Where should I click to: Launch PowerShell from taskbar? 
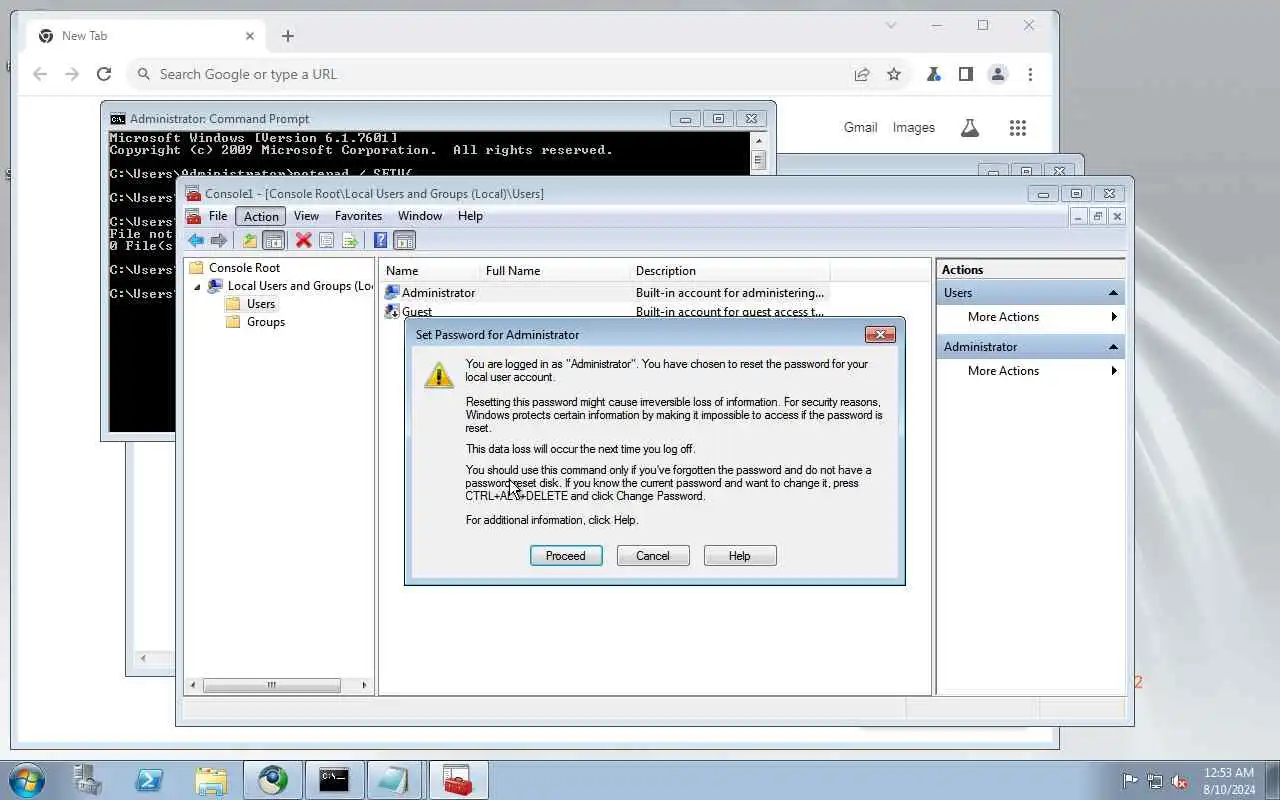[149, 780]
